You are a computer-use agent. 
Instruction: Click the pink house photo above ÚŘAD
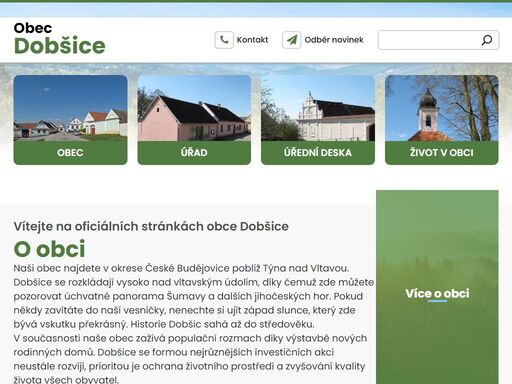click(x=194, y=108)
